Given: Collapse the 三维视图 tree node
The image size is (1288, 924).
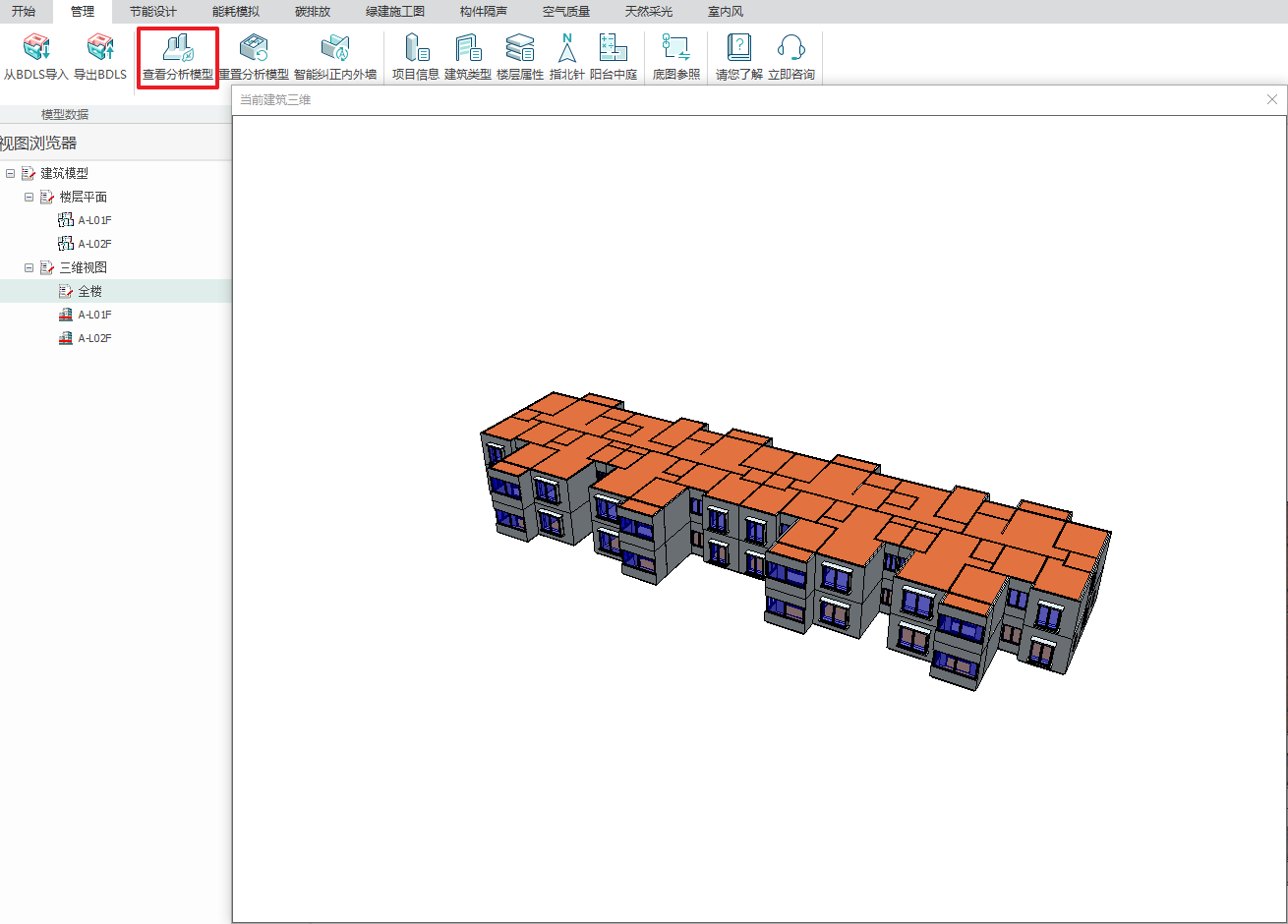Looking at the screenshot, I should tap(29, 267).
